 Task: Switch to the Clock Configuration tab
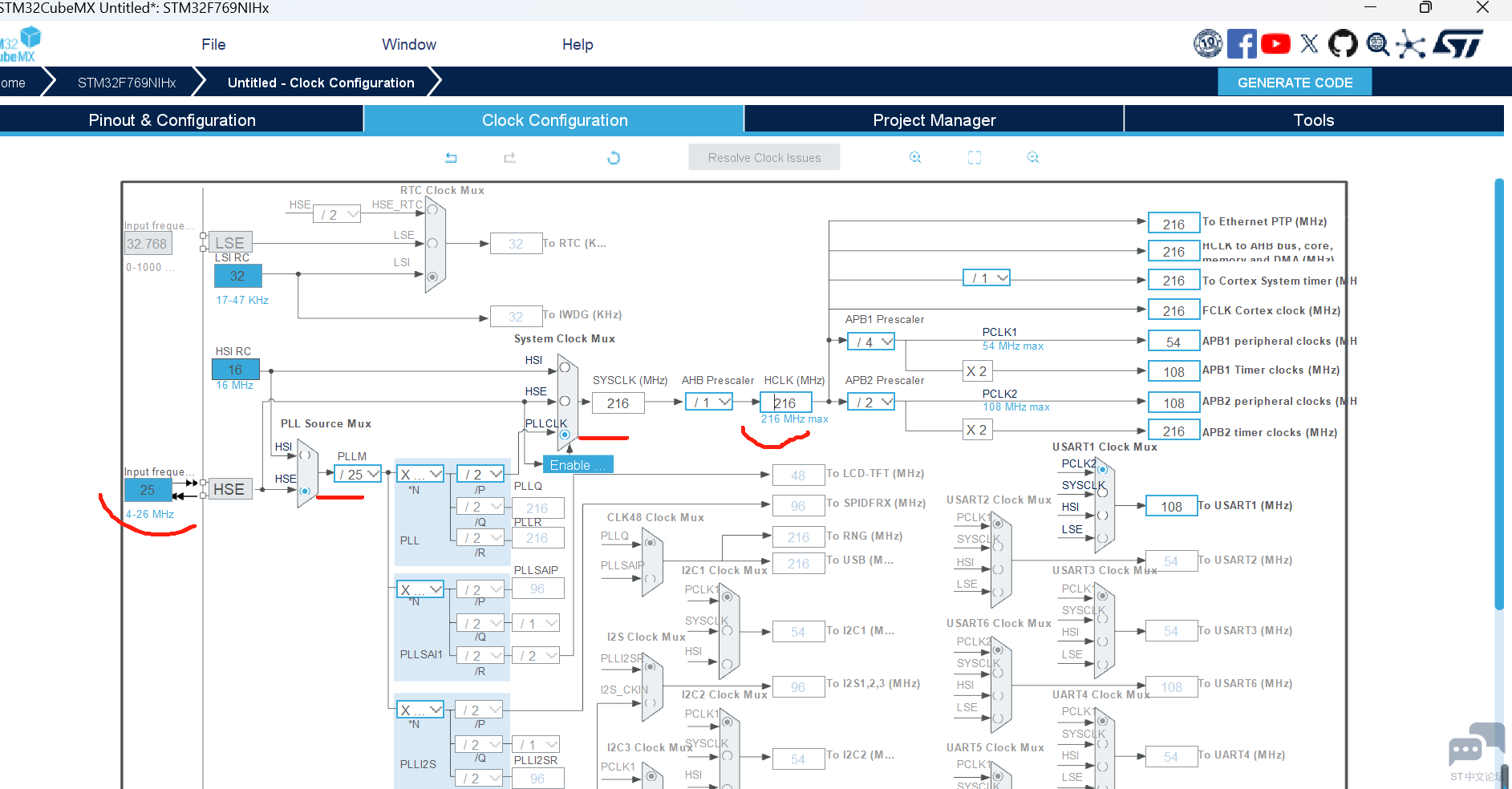pos(554,119)
